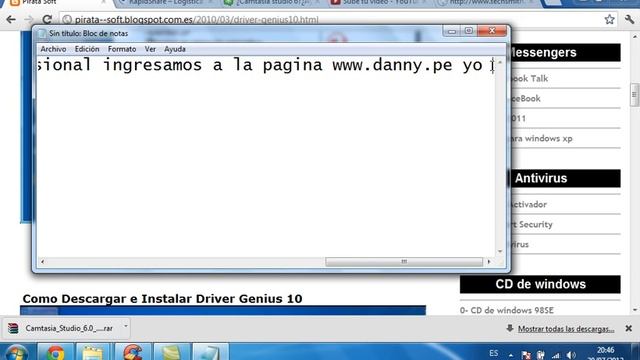Open the Chrome wrench settings menu
Image resolution: width=640 pixels, height=360 pixels.
click(x=629, y=19)
